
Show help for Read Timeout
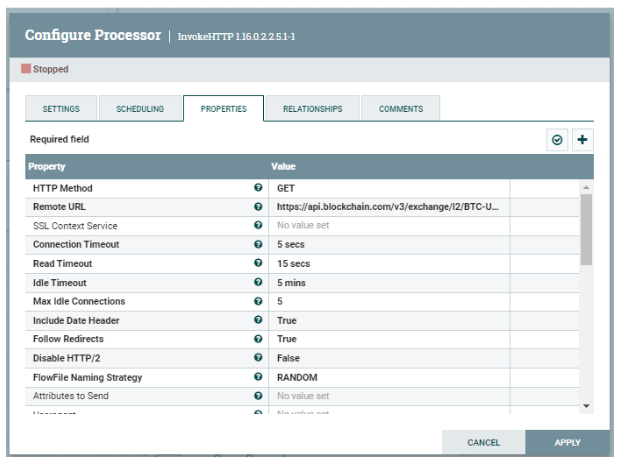(x=258, y=263)
